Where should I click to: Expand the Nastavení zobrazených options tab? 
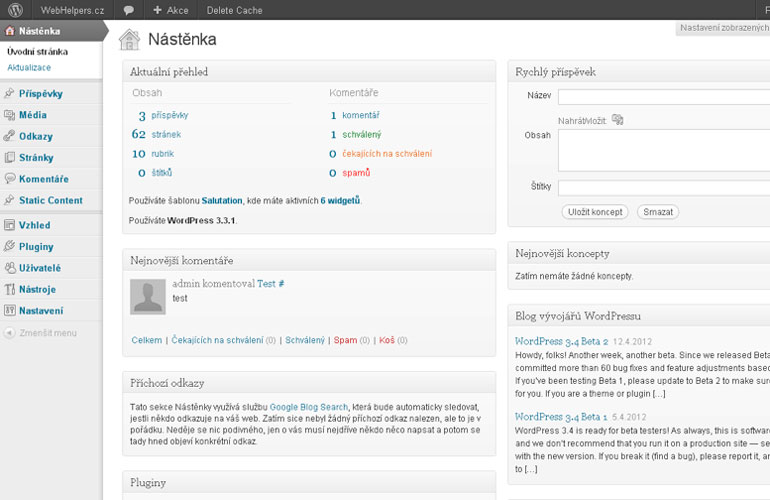(724, 28)
